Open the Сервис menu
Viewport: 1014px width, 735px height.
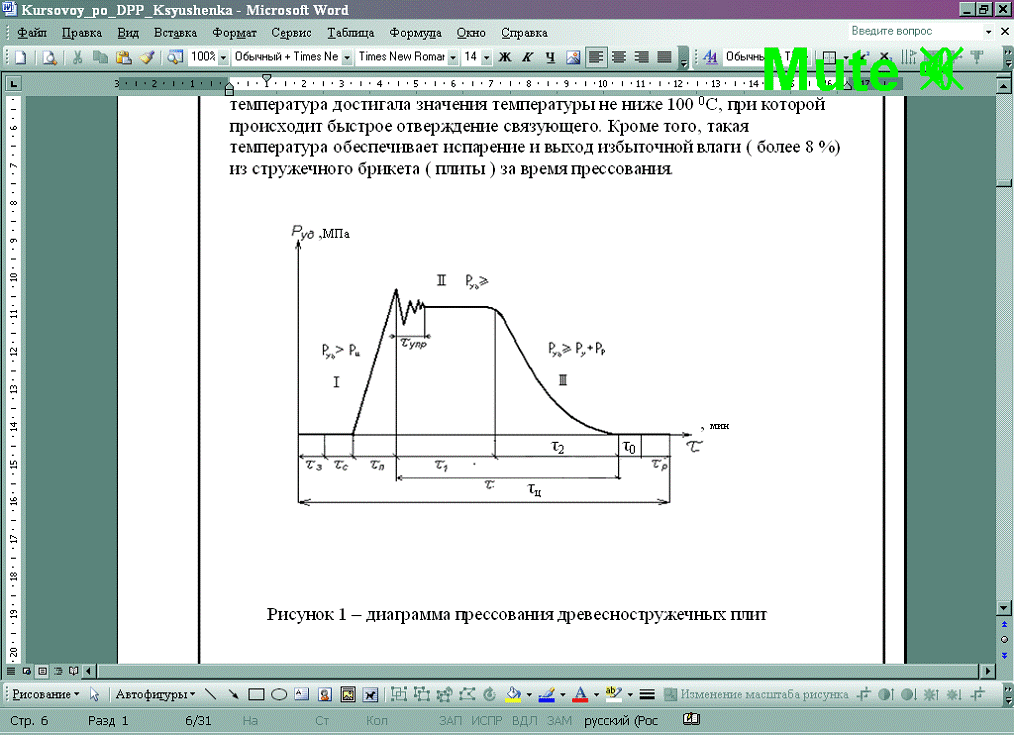click(x=291, y=33)
